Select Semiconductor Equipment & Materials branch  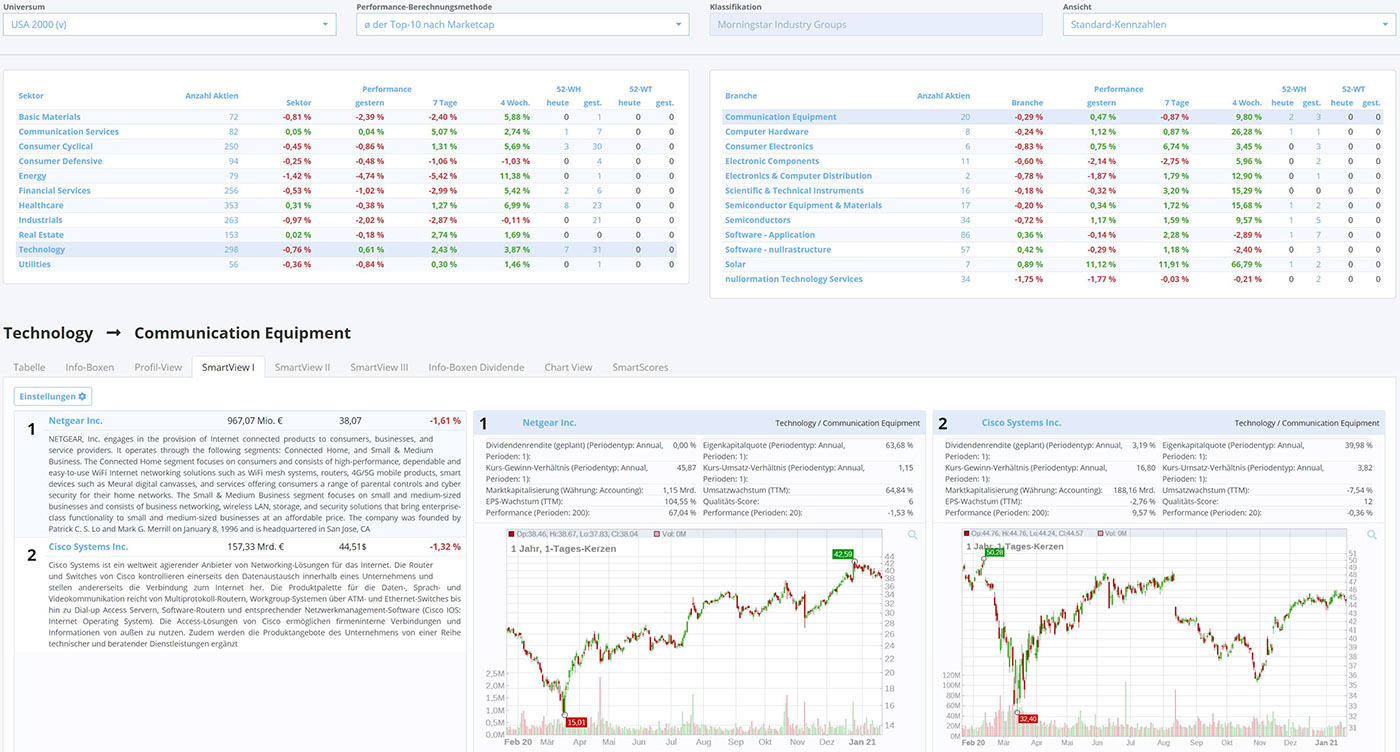click(803, 205)
